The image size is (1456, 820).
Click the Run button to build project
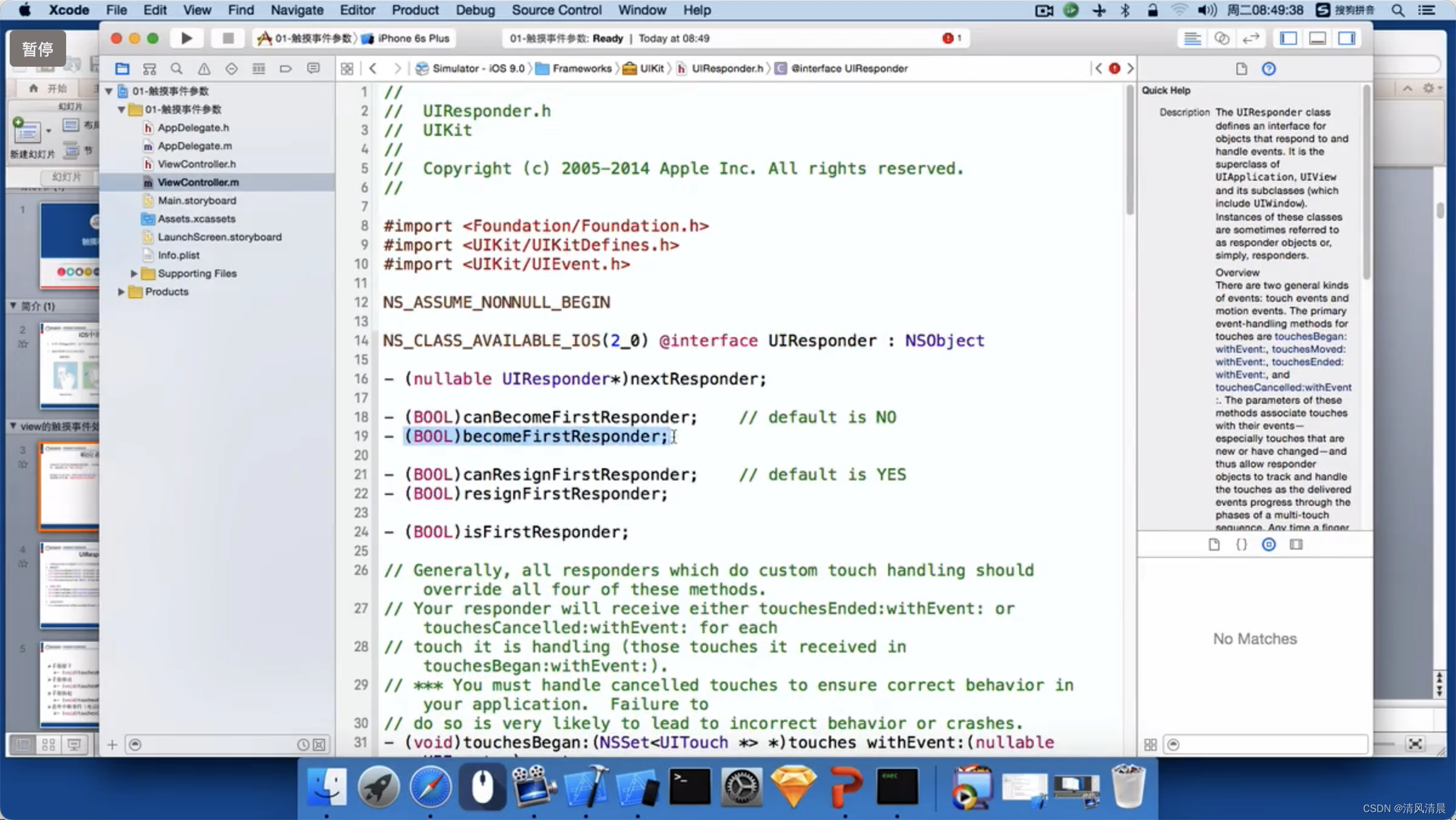pos(186,38)
